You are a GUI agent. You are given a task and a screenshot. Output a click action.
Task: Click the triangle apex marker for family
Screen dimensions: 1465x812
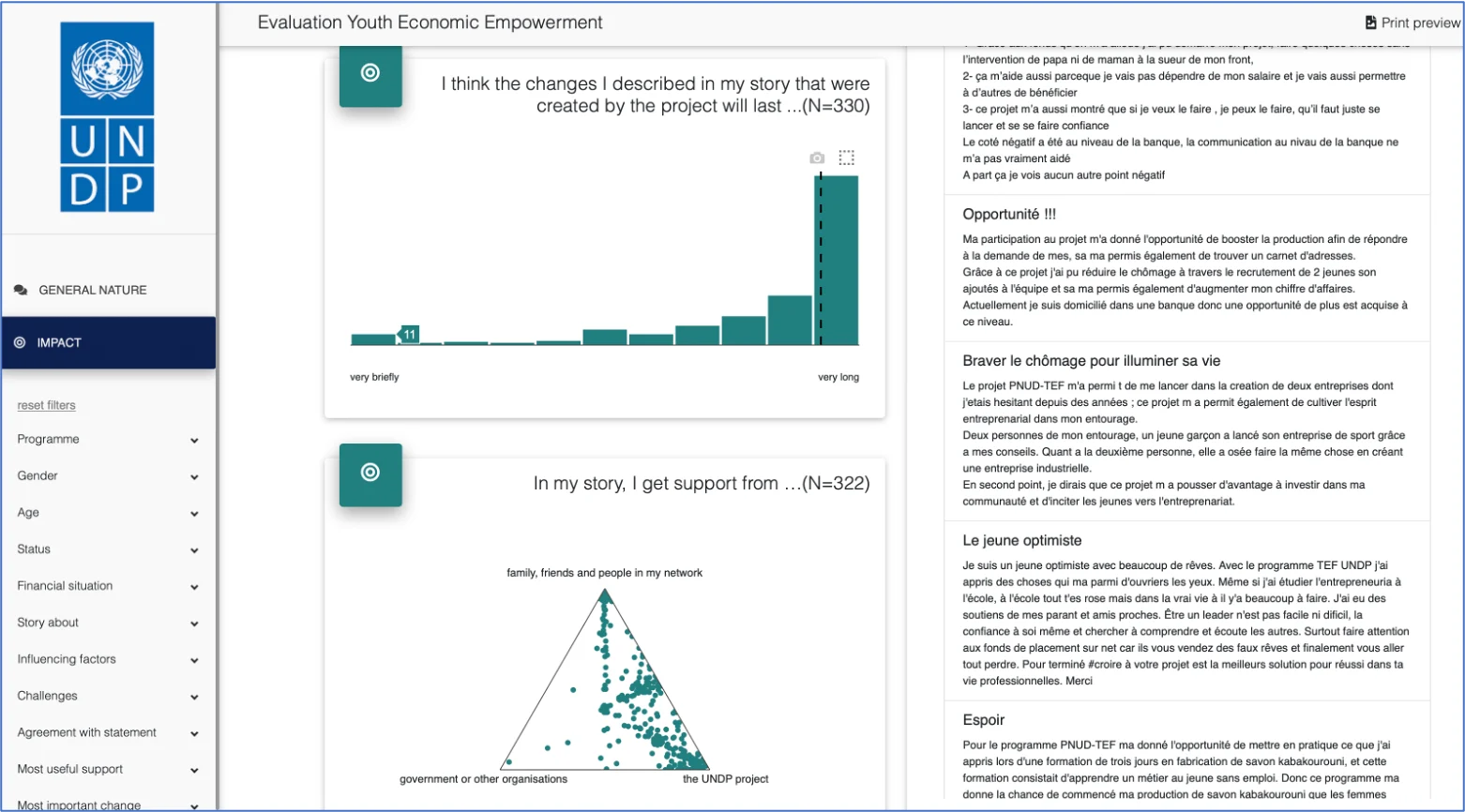pos(605,595)
